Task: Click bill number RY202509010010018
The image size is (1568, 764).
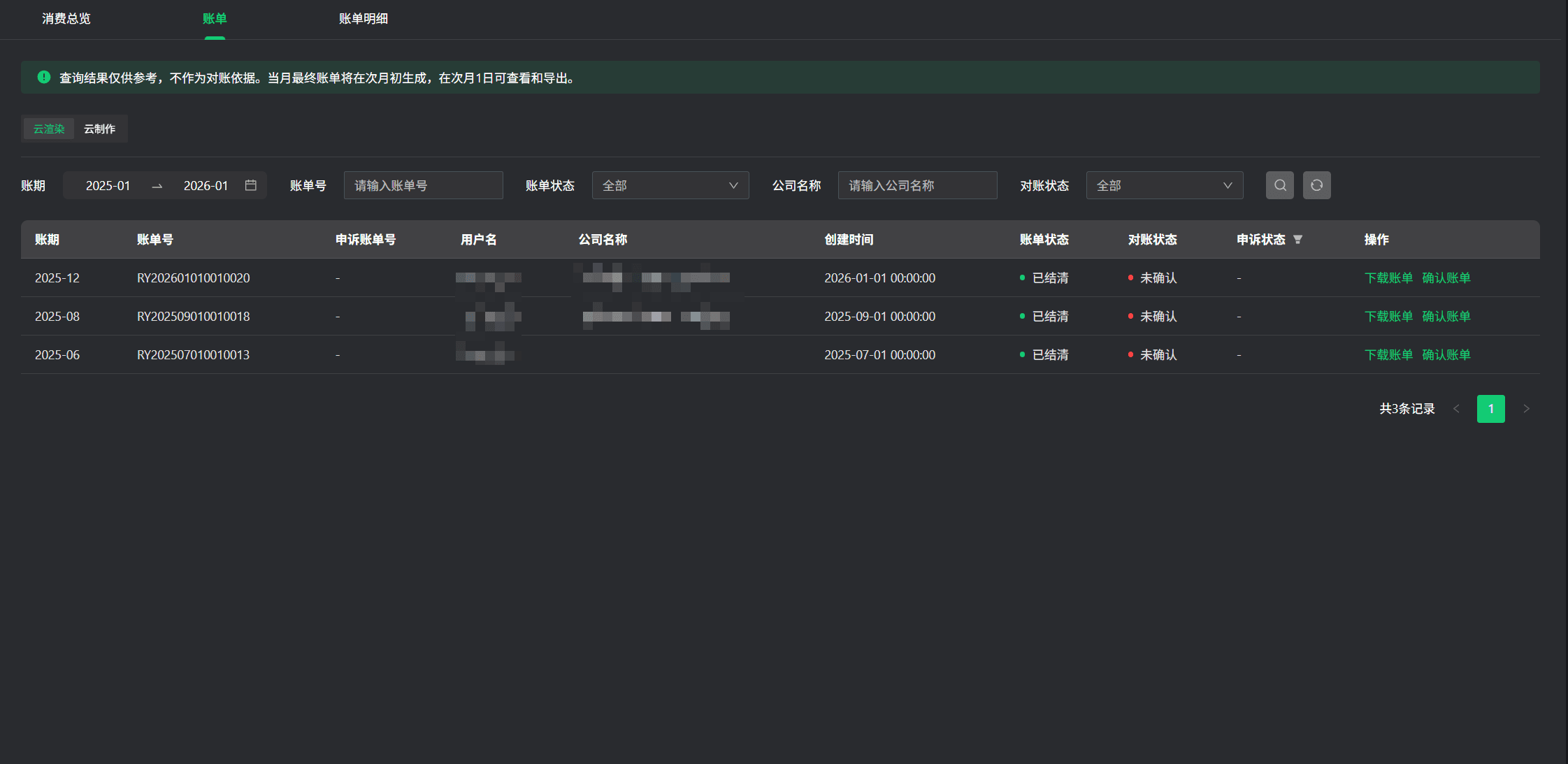Action: 194,317
